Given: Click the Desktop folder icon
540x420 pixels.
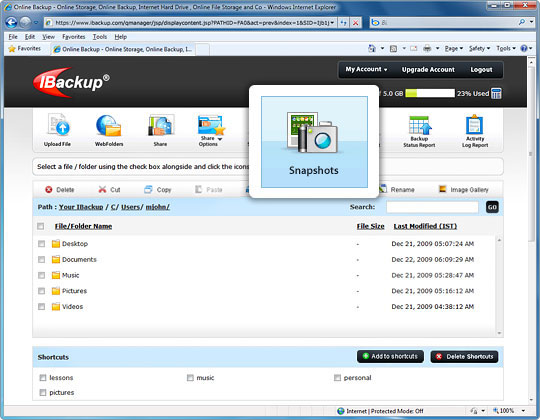Looking at the screenshot, I should [56, 244].
